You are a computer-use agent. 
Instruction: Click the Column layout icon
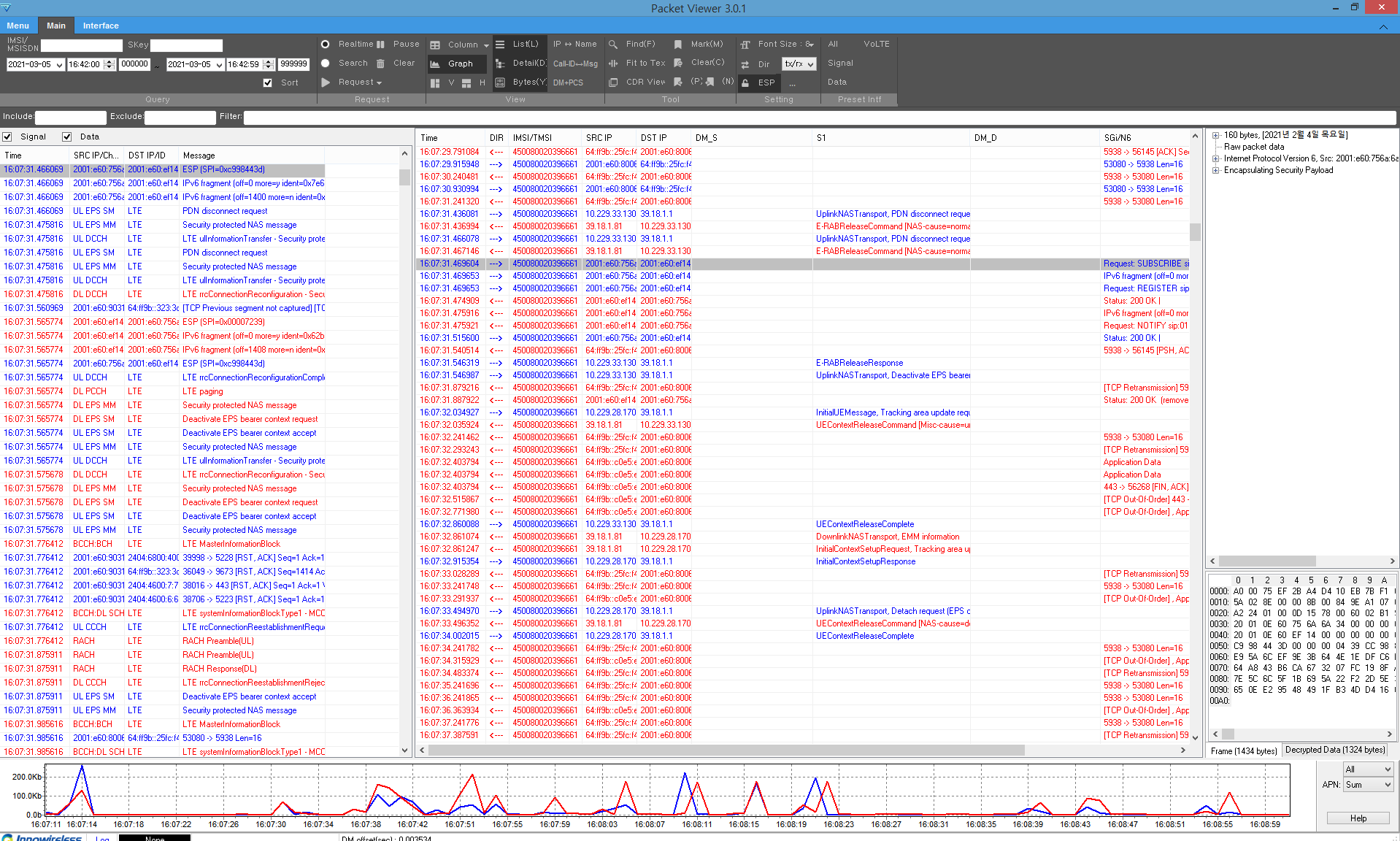coord(435,45)
